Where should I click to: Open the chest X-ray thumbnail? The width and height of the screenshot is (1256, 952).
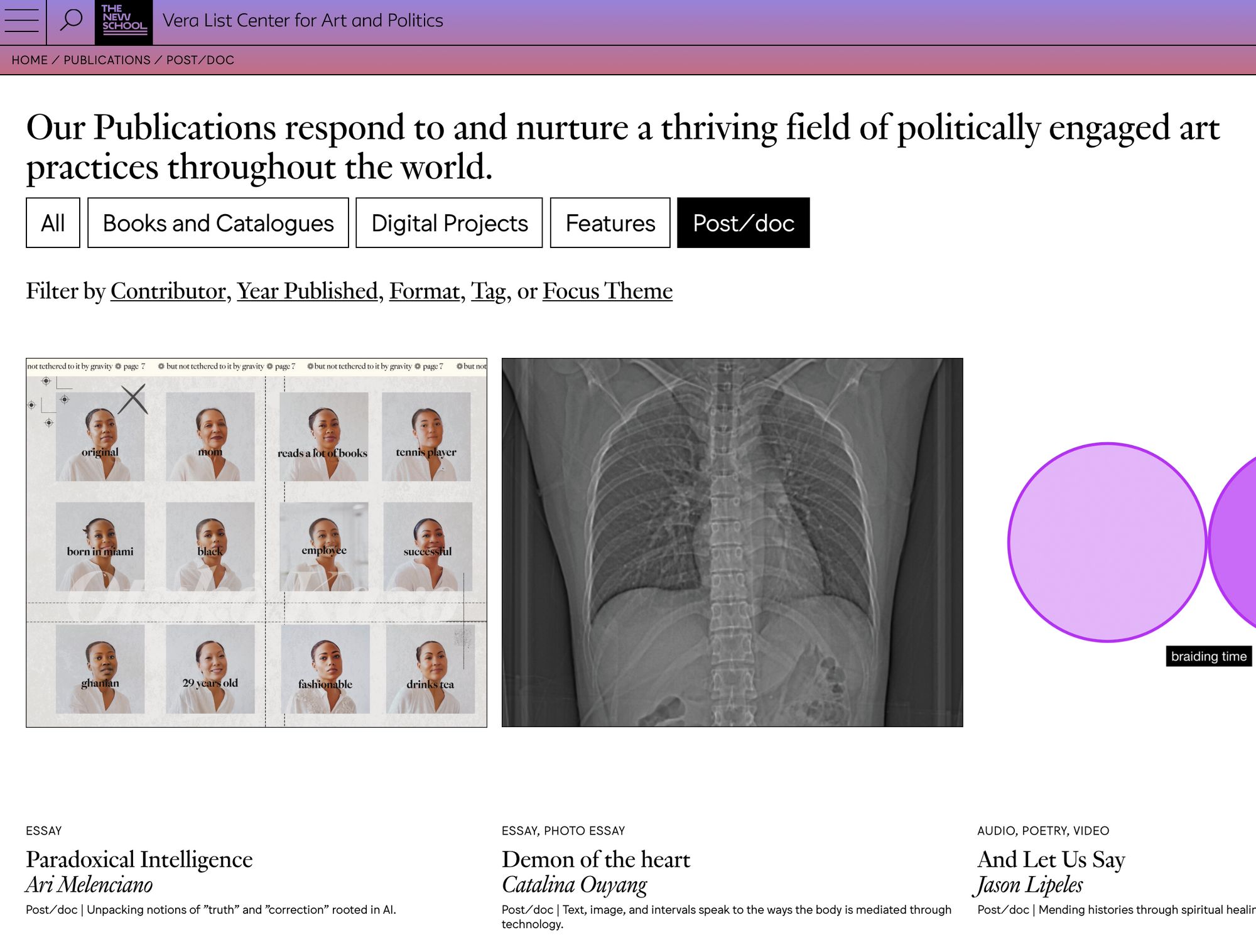pos(732,543)
